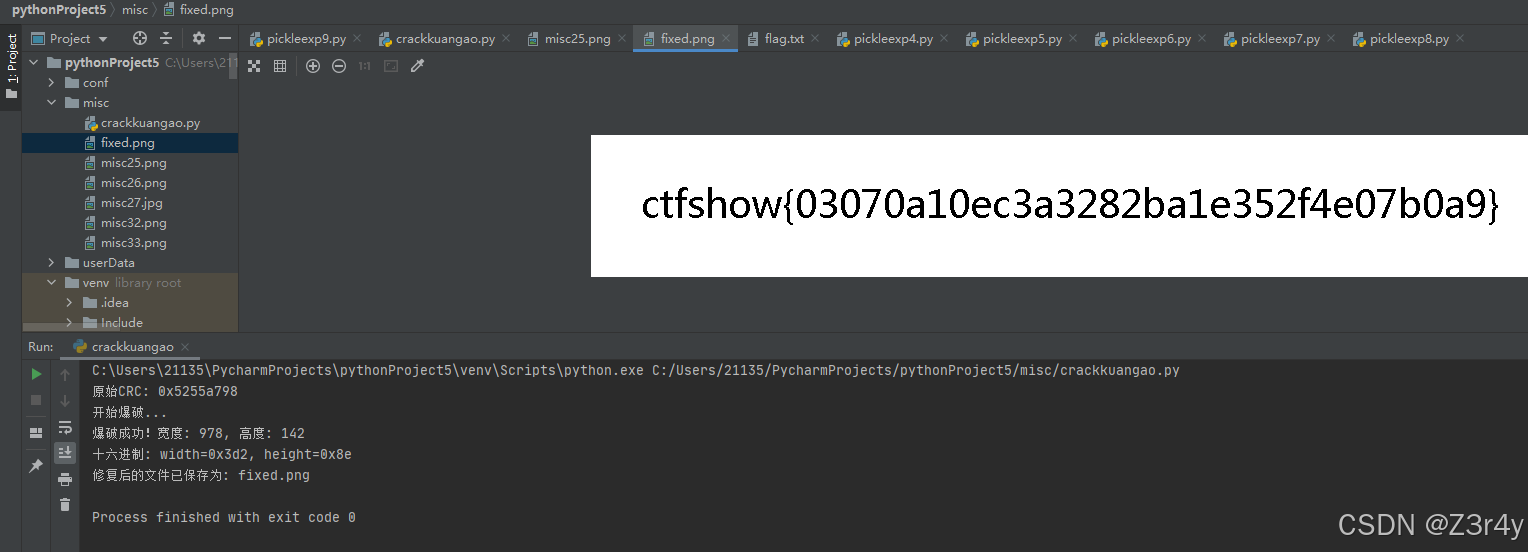Collapse the pythonProject5 root folder
Screen dimensions: 1528x552
[35, 62]
